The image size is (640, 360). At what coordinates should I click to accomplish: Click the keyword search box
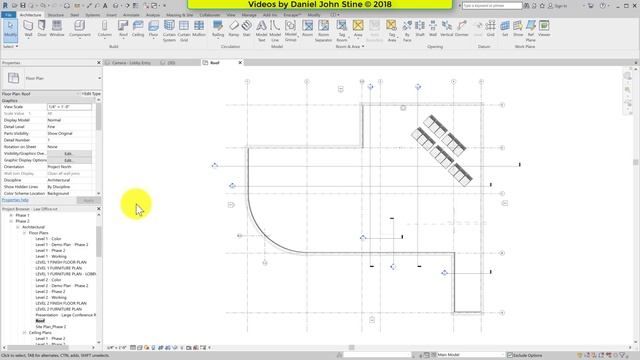click(492, 6)
